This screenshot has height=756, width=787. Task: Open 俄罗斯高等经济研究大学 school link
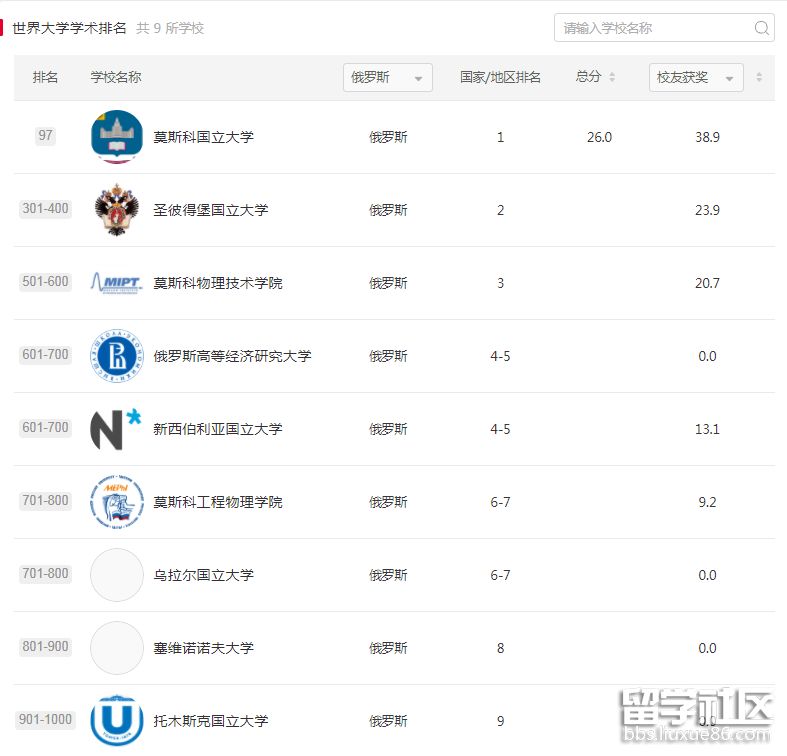coord(232,356)
